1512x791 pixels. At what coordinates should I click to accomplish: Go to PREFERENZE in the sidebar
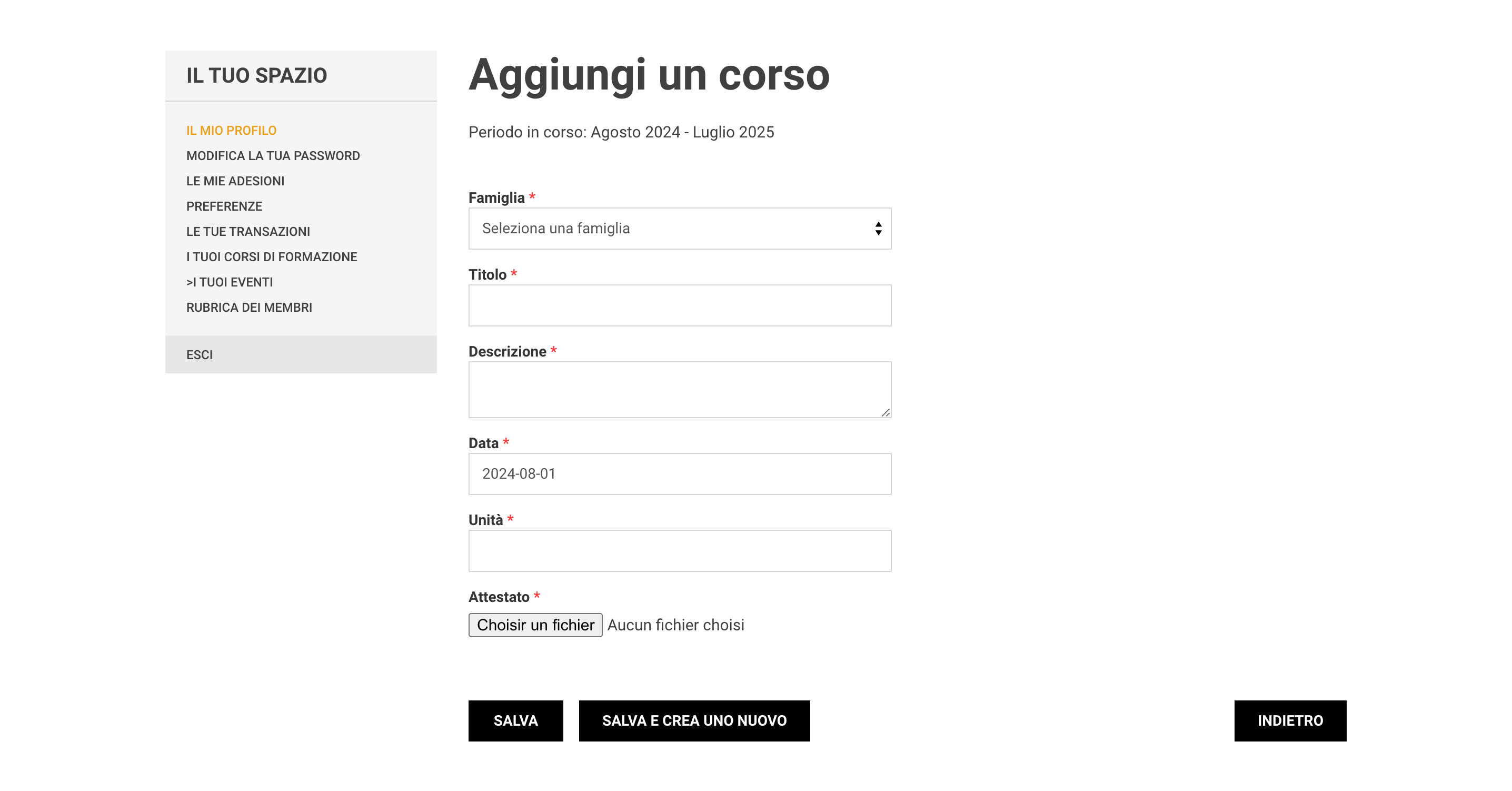click(224, 206)
